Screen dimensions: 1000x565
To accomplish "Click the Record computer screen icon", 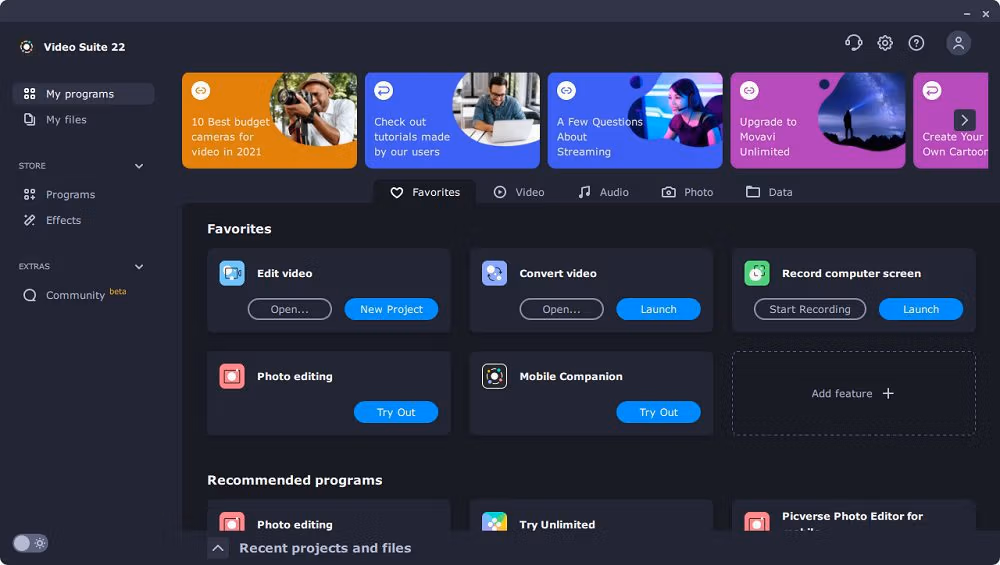I will 757,273.
